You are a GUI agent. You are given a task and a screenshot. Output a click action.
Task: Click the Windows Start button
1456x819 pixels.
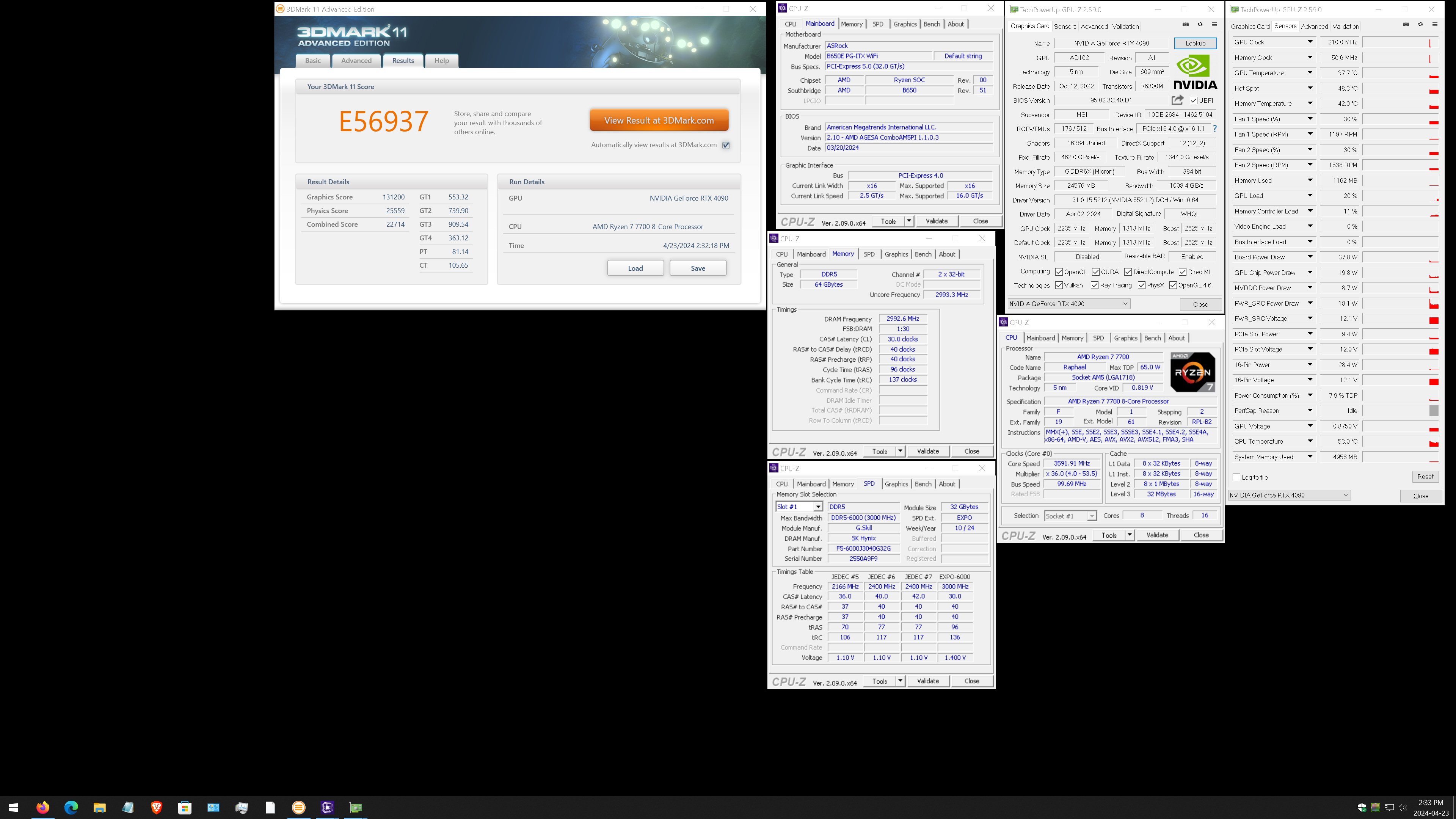pos(14,808)
